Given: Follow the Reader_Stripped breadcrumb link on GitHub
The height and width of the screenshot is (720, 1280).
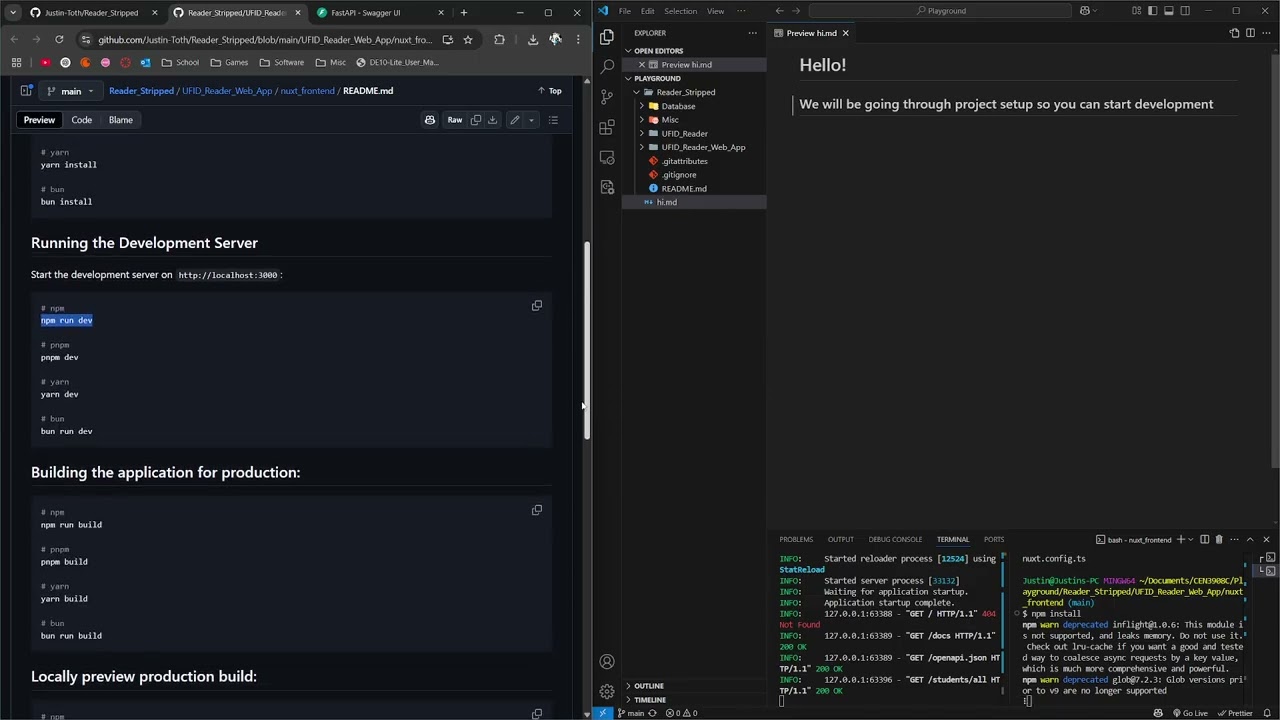Looking at the screenshot, I should pyautogui.click(x=141, y=91).
